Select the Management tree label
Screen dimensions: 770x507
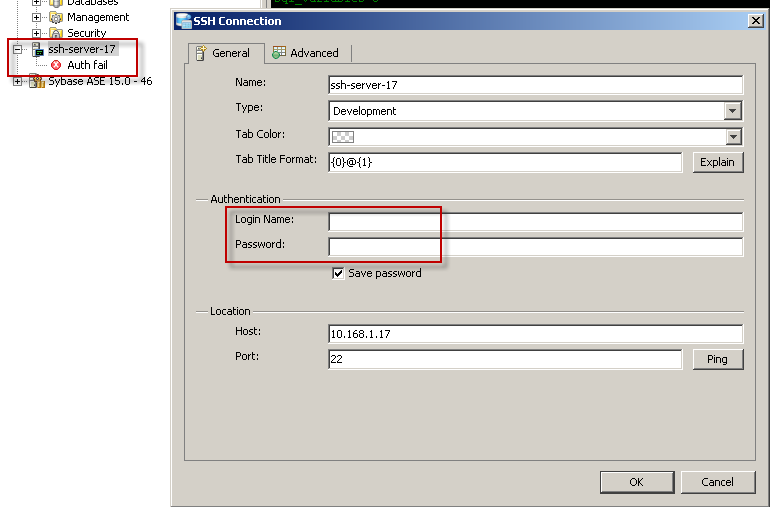[x=98, y=17]
